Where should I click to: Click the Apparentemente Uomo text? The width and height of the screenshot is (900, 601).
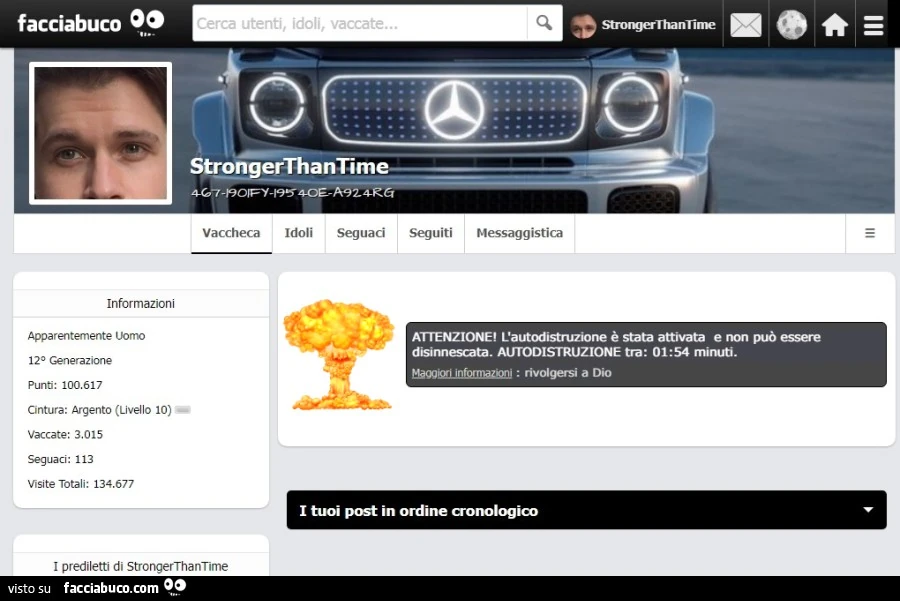pos(87,336)
